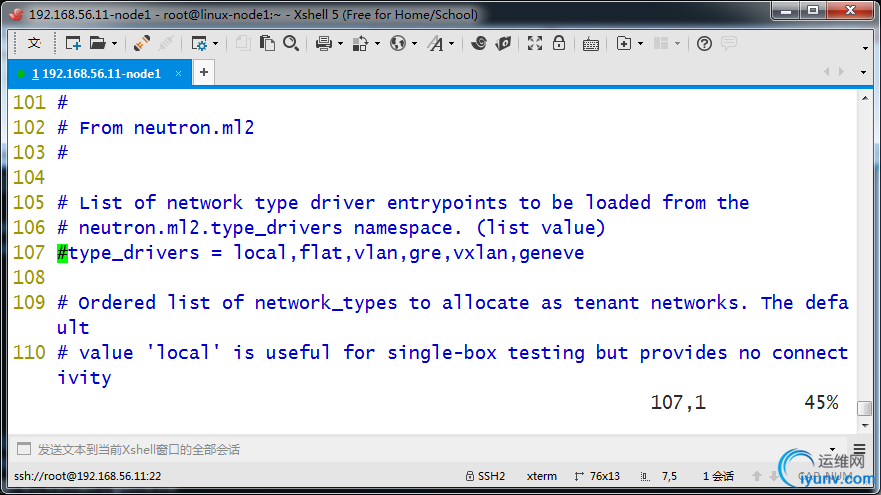Click the terminal scrollbar thumb
This screenshot has height=495, width=881.
click(865, 407)
